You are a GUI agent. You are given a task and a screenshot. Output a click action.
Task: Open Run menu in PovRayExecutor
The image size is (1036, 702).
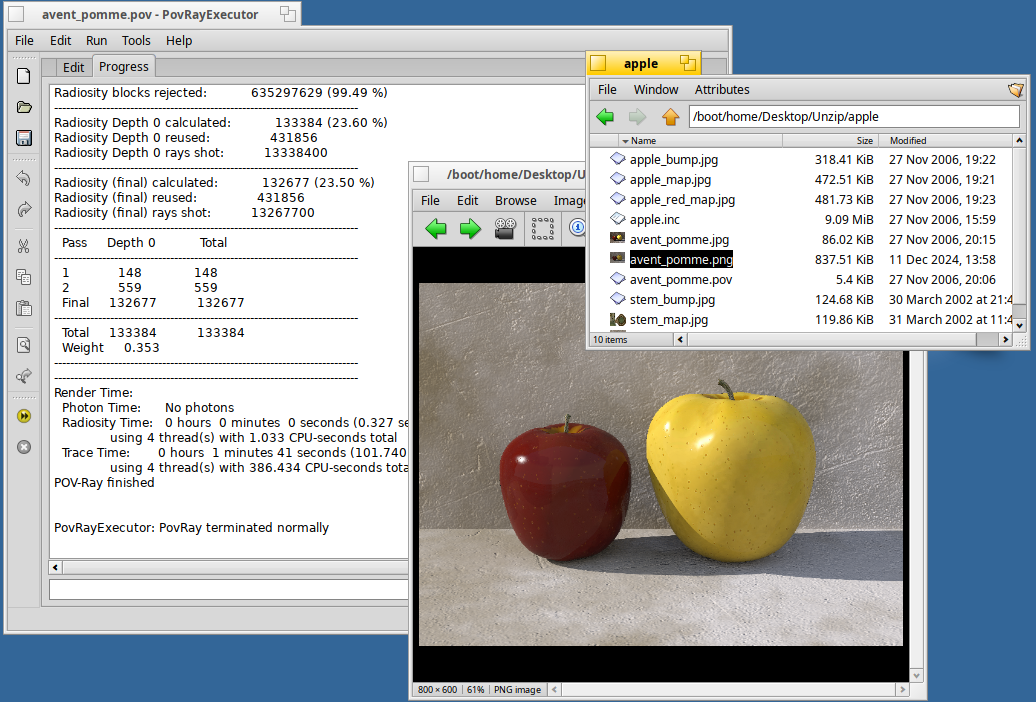click(96, 40)
